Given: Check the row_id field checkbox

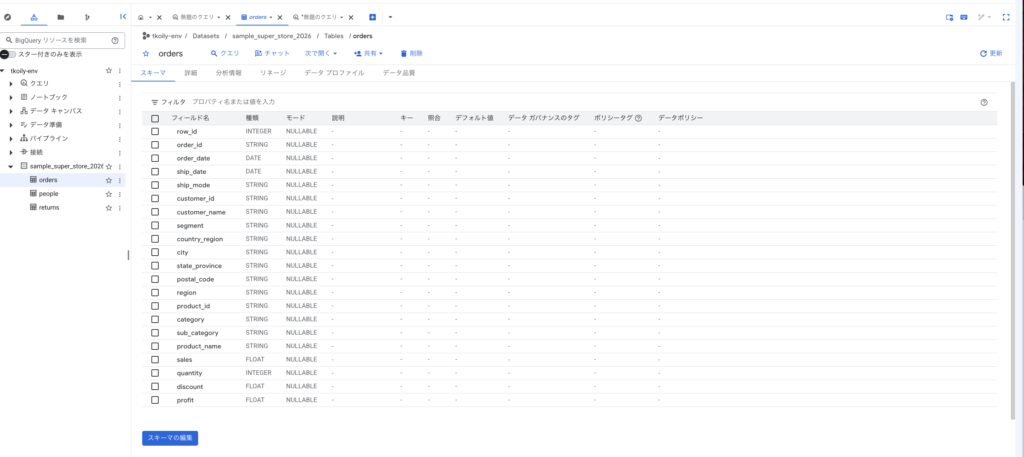Looking at the screenshot, I should tap(155, 131).
